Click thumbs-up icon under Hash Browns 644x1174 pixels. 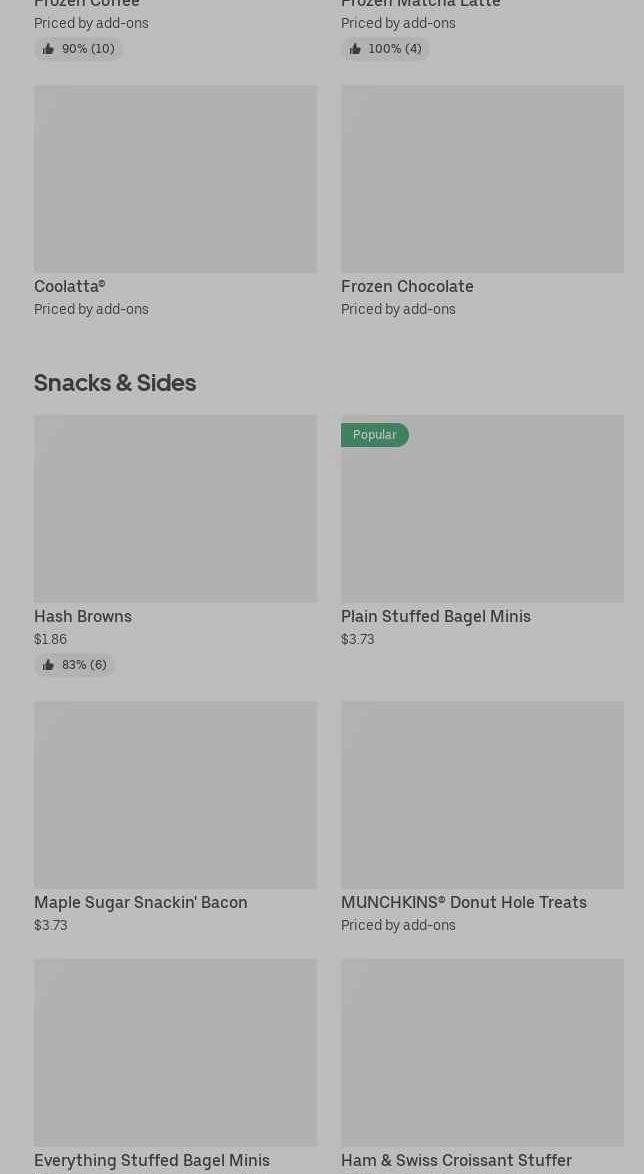[x=48, y=665]
